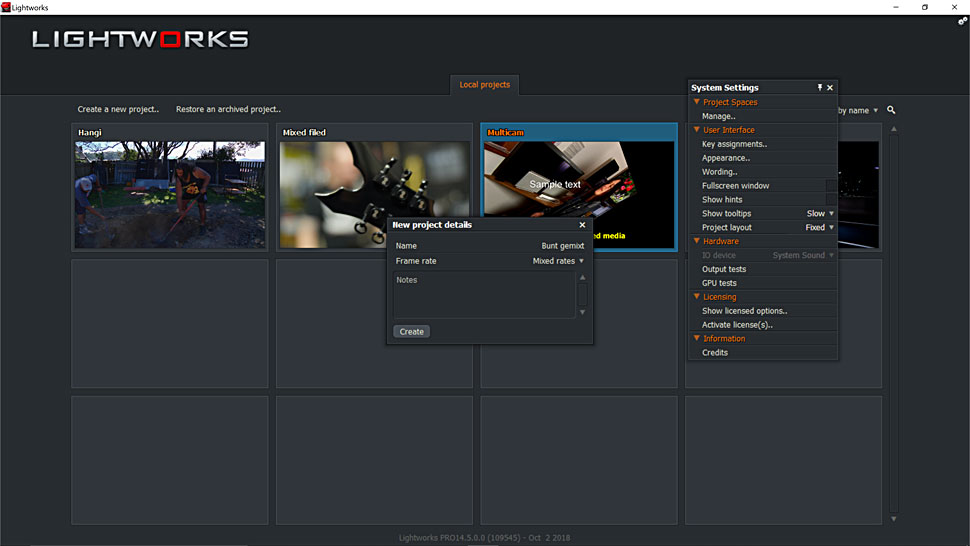This screenshot has height=546, width=970.
Task: Click into the Notes text area
Action: click(x=484, y=296)
